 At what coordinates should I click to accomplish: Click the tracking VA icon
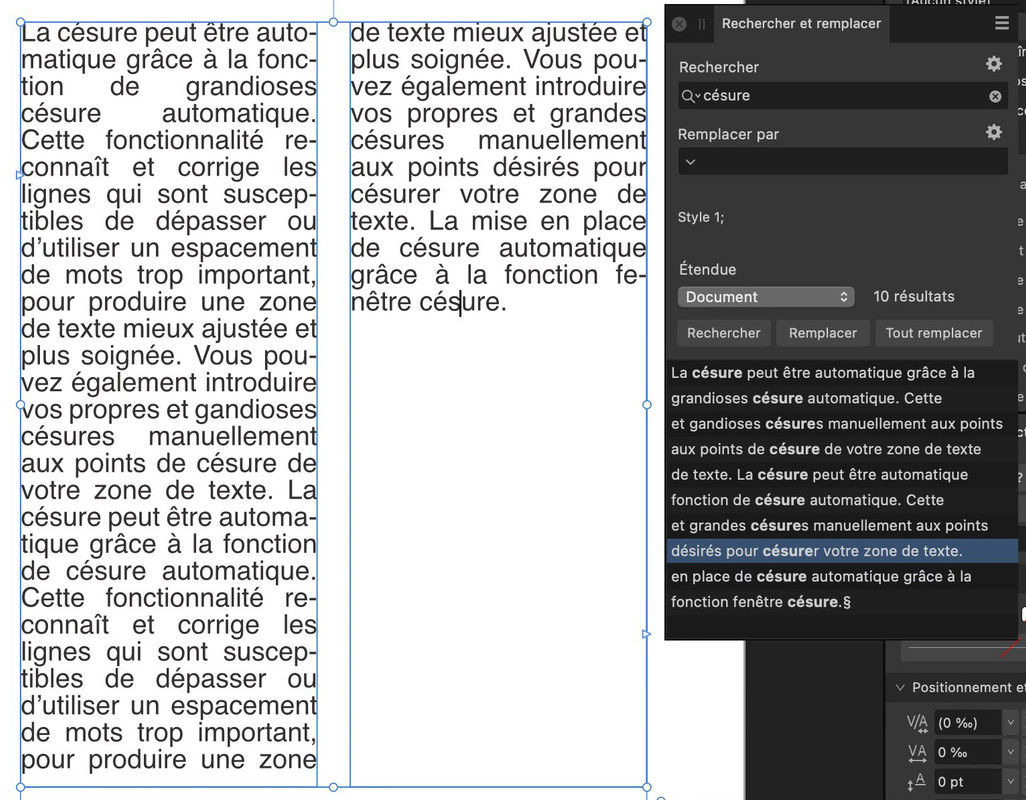(917, 753)
